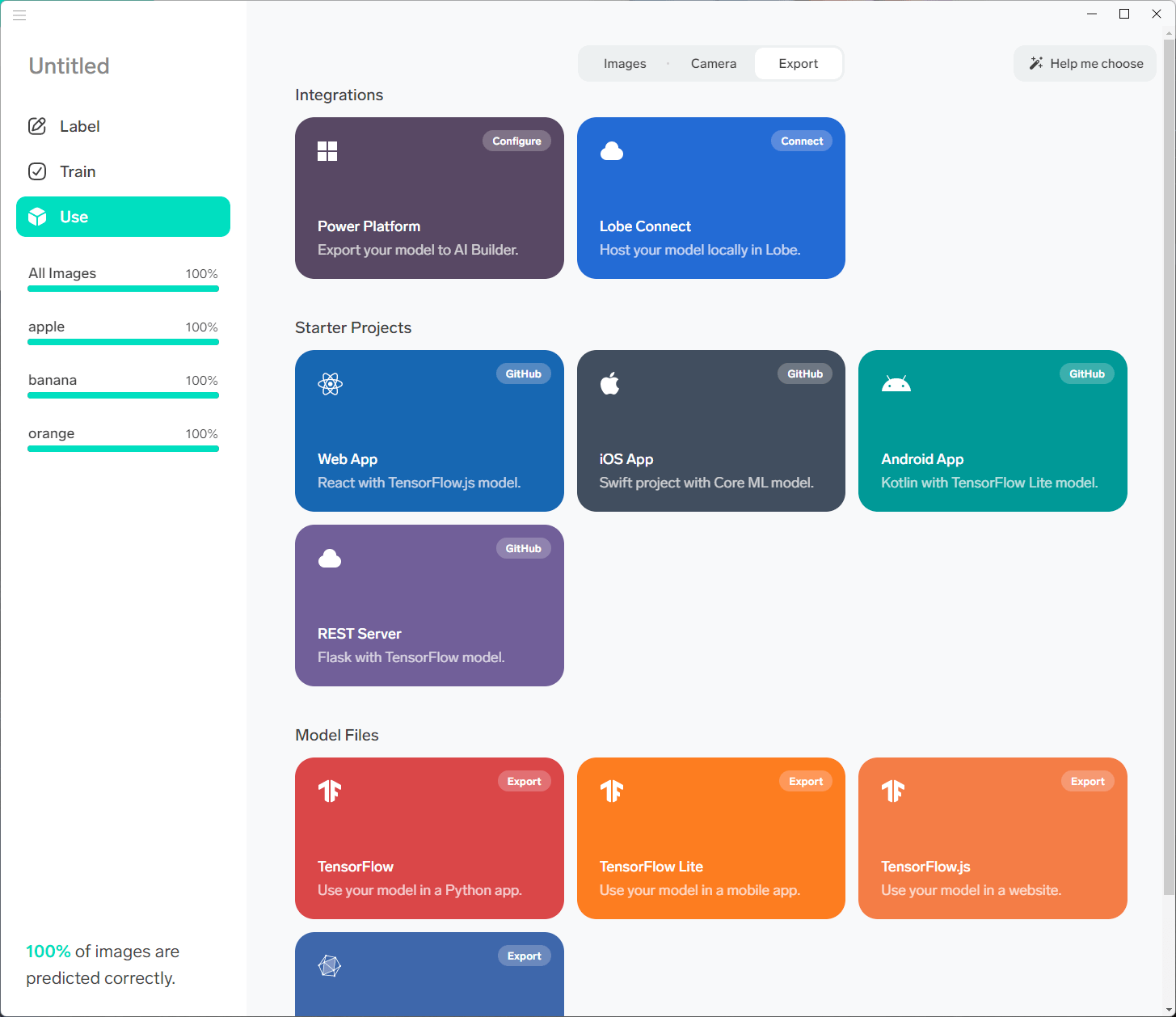
Task: Open the GitHub link on the iOS App card
Action: coord(805,373)
